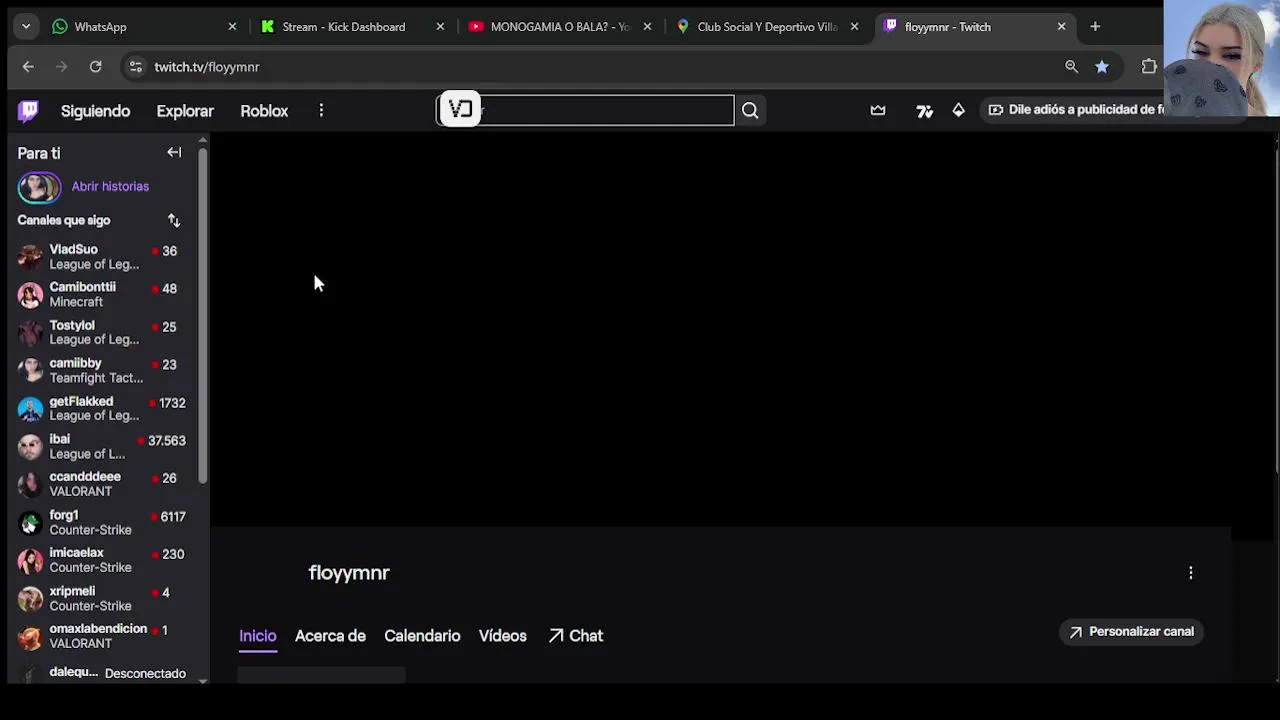Open omaxlabendicion VALORANT channel
1280x720 pixels.
[x=104, y=636]
